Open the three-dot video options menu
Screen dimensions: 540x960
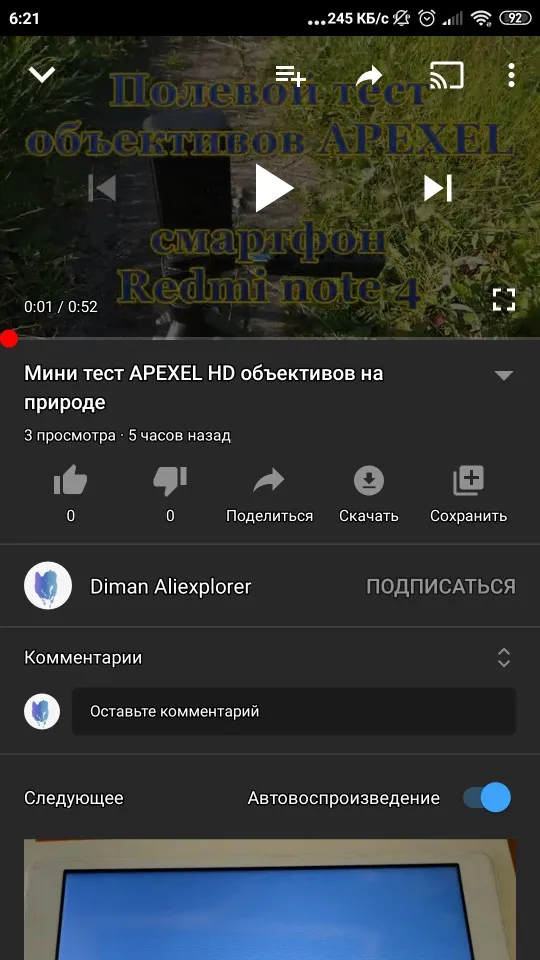(x=511, y=75)
